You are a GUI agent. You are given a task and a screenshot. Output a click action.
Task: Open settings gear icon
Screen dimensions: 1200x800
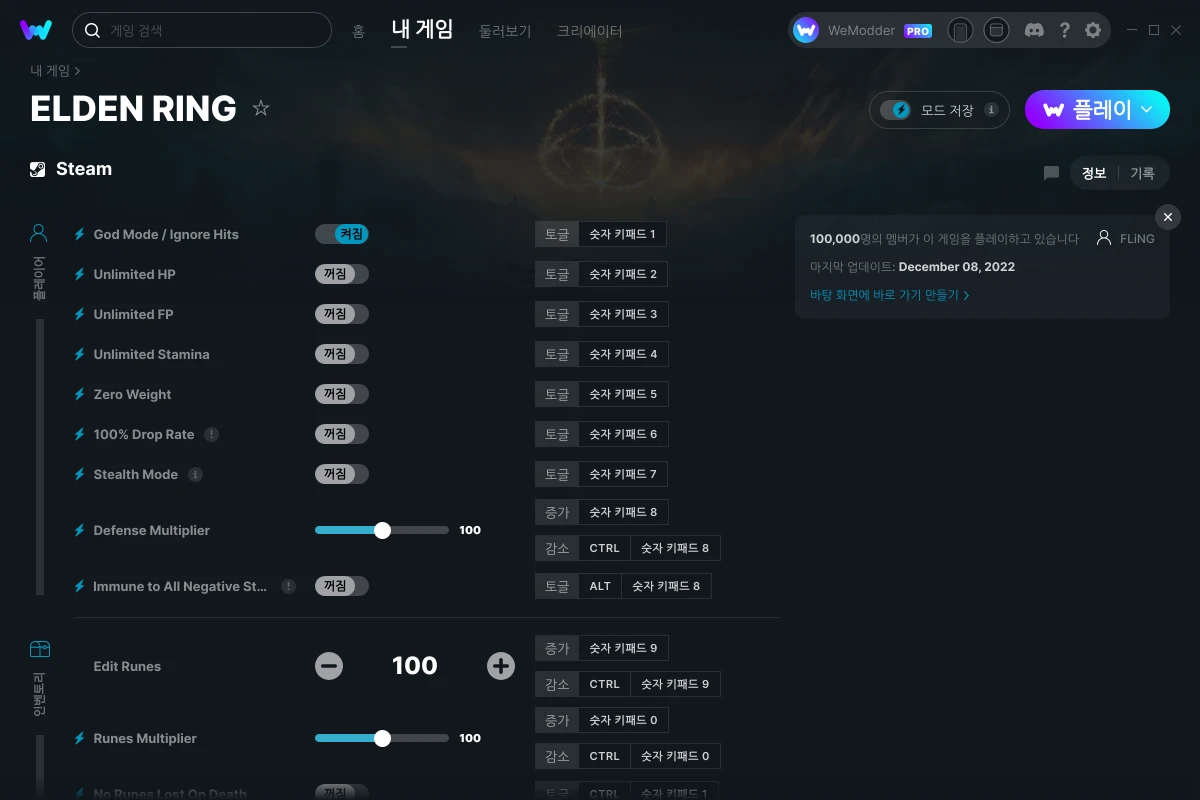pyautogui.click(x=1093, y=30)
